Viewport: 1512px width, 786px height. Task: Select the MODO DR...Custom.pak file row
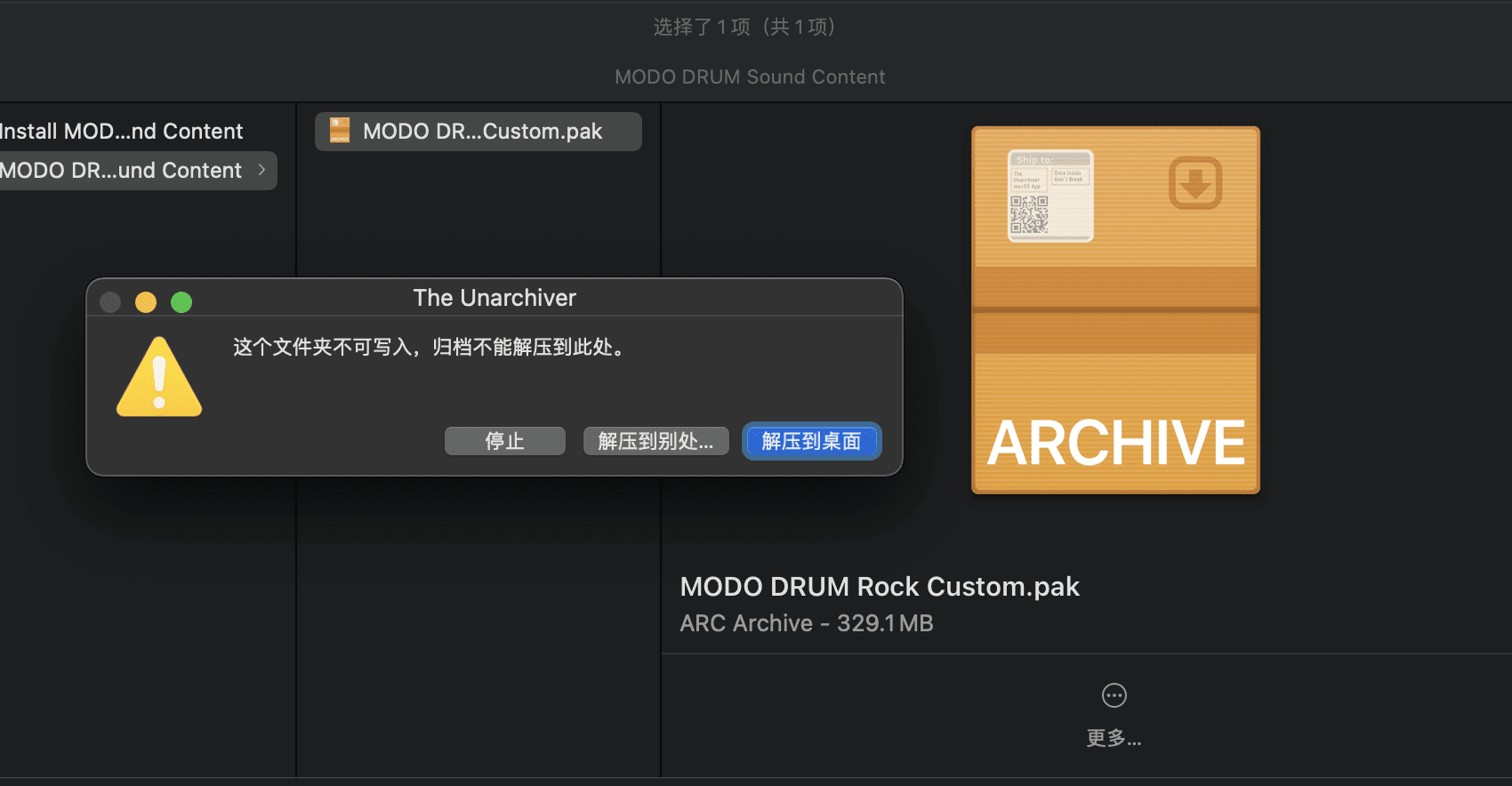(x=479, y=132)
